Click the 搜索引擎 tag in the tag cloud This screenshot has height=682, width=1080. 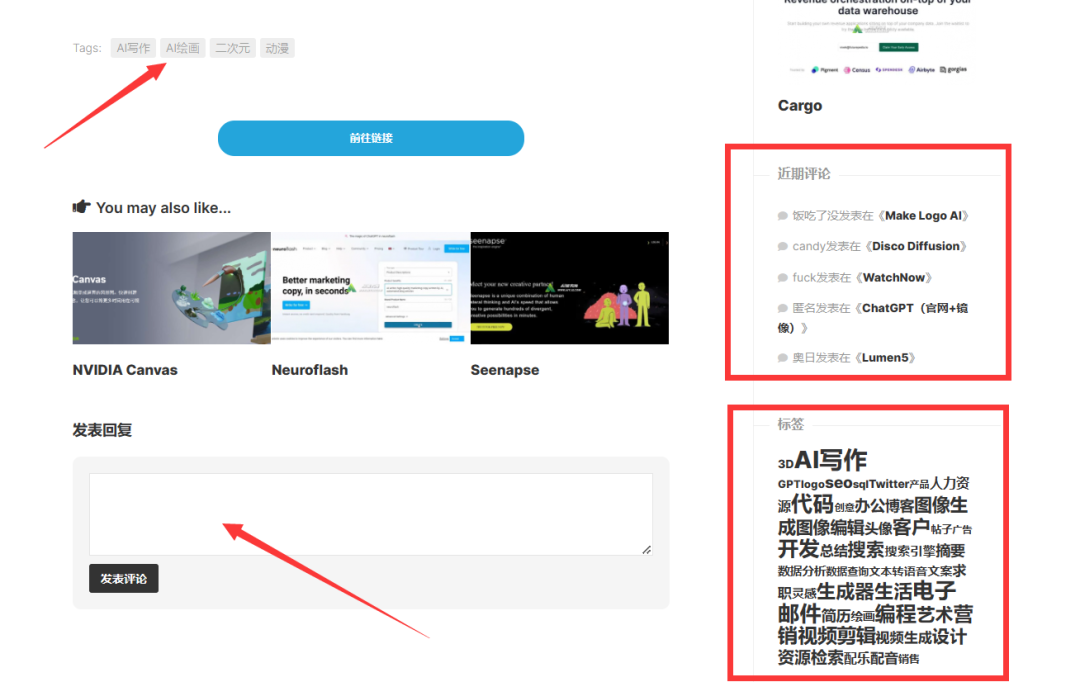[x=910, y=551]
